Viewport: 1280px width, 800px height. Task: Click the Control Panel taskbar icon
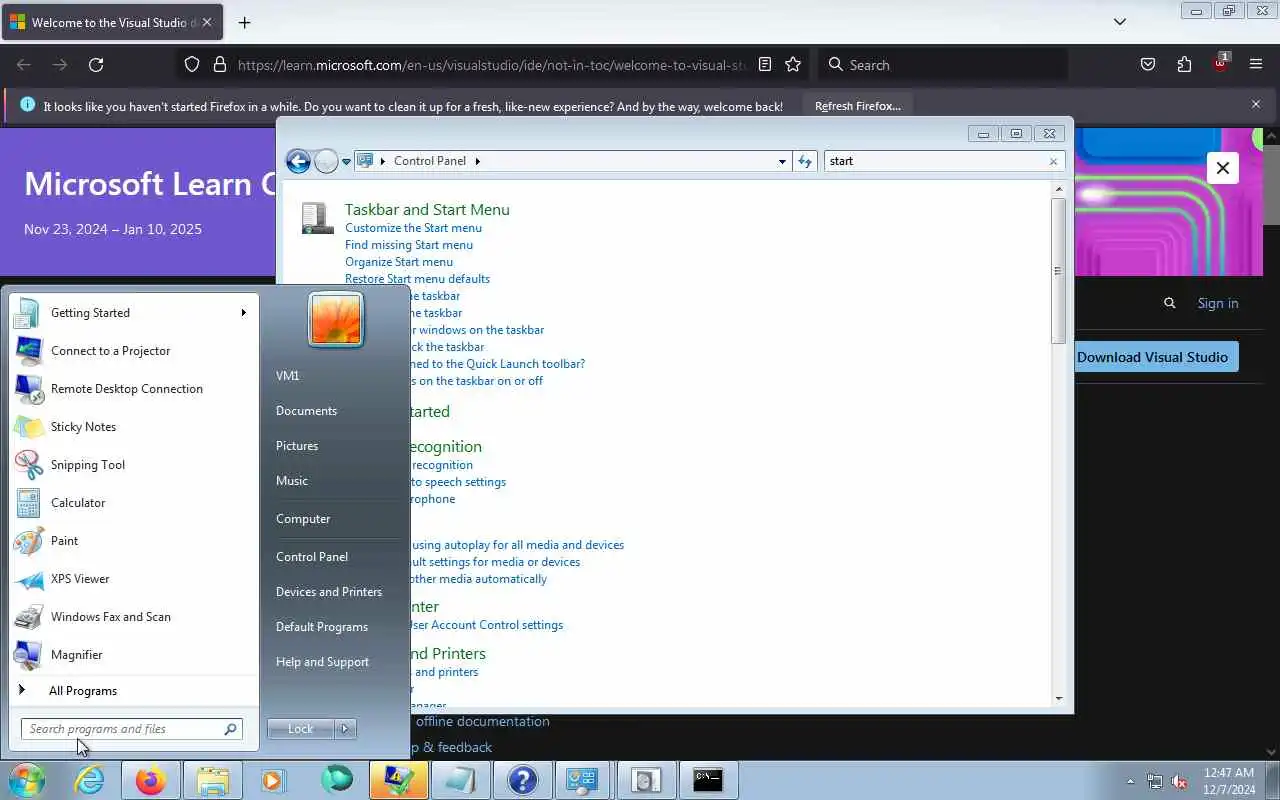click(x=584, y=780)
